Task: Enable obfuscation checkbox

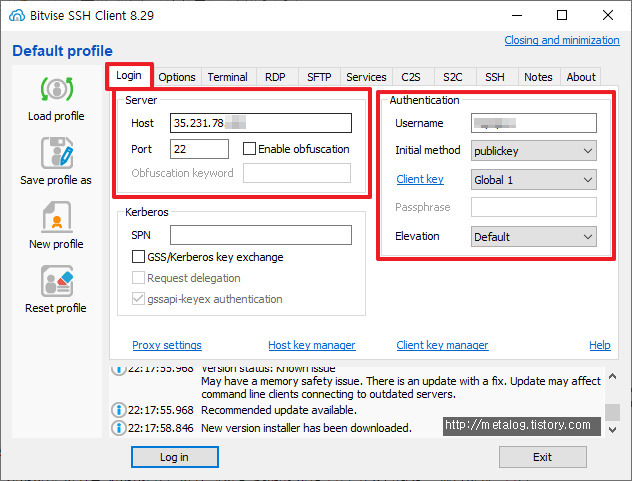Action: click(249, 149)
